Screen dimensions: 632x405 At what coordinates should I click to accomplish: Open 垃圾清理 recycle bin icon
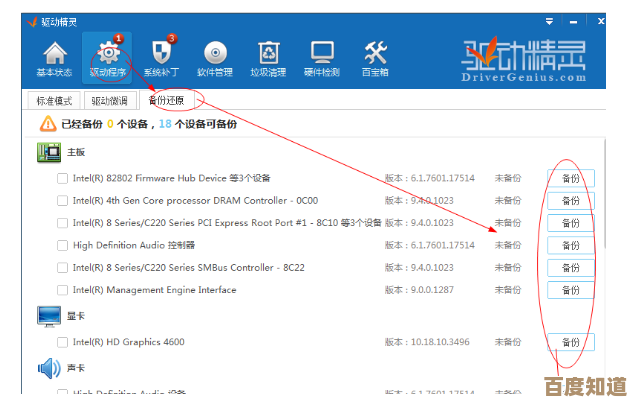pos(269,56)
